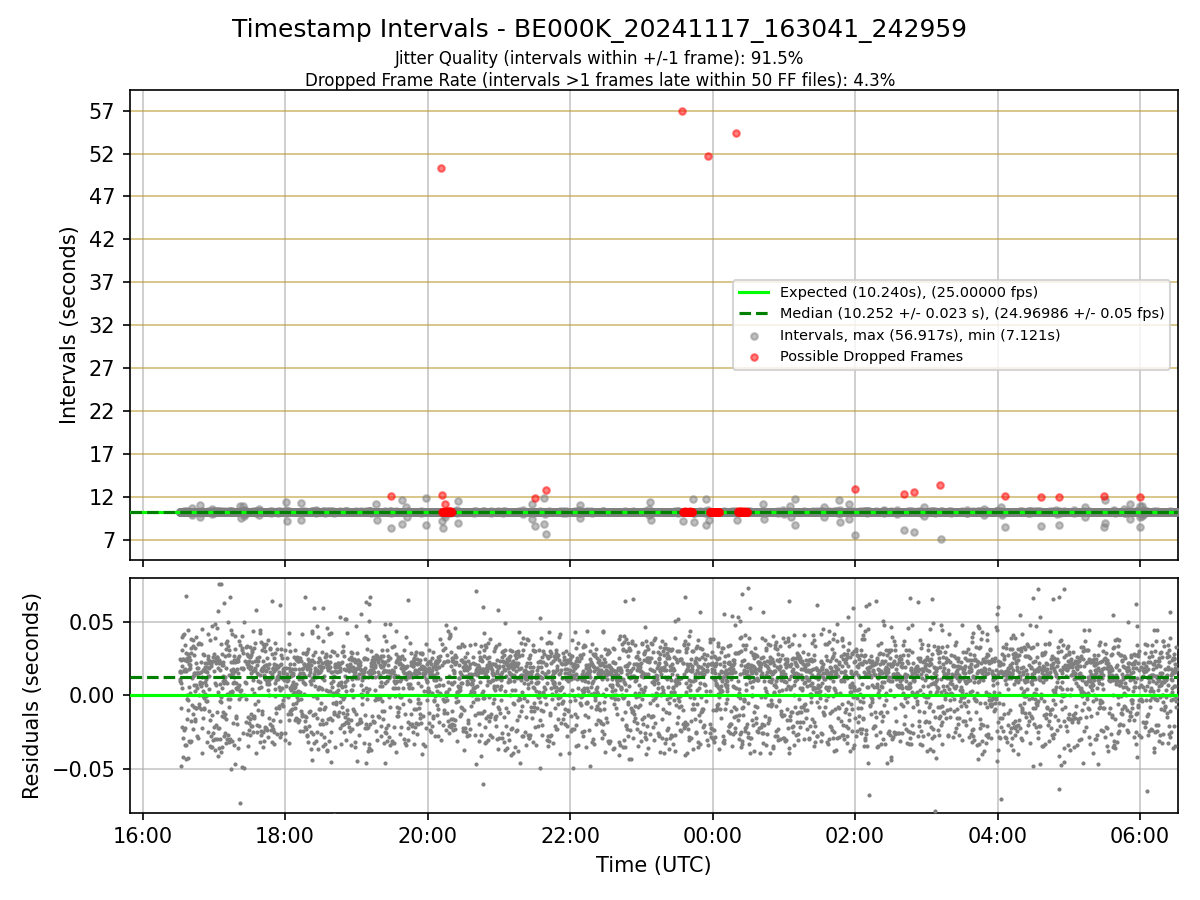Click the "Jitter Quality" 91.5% subtitle line

599,58
